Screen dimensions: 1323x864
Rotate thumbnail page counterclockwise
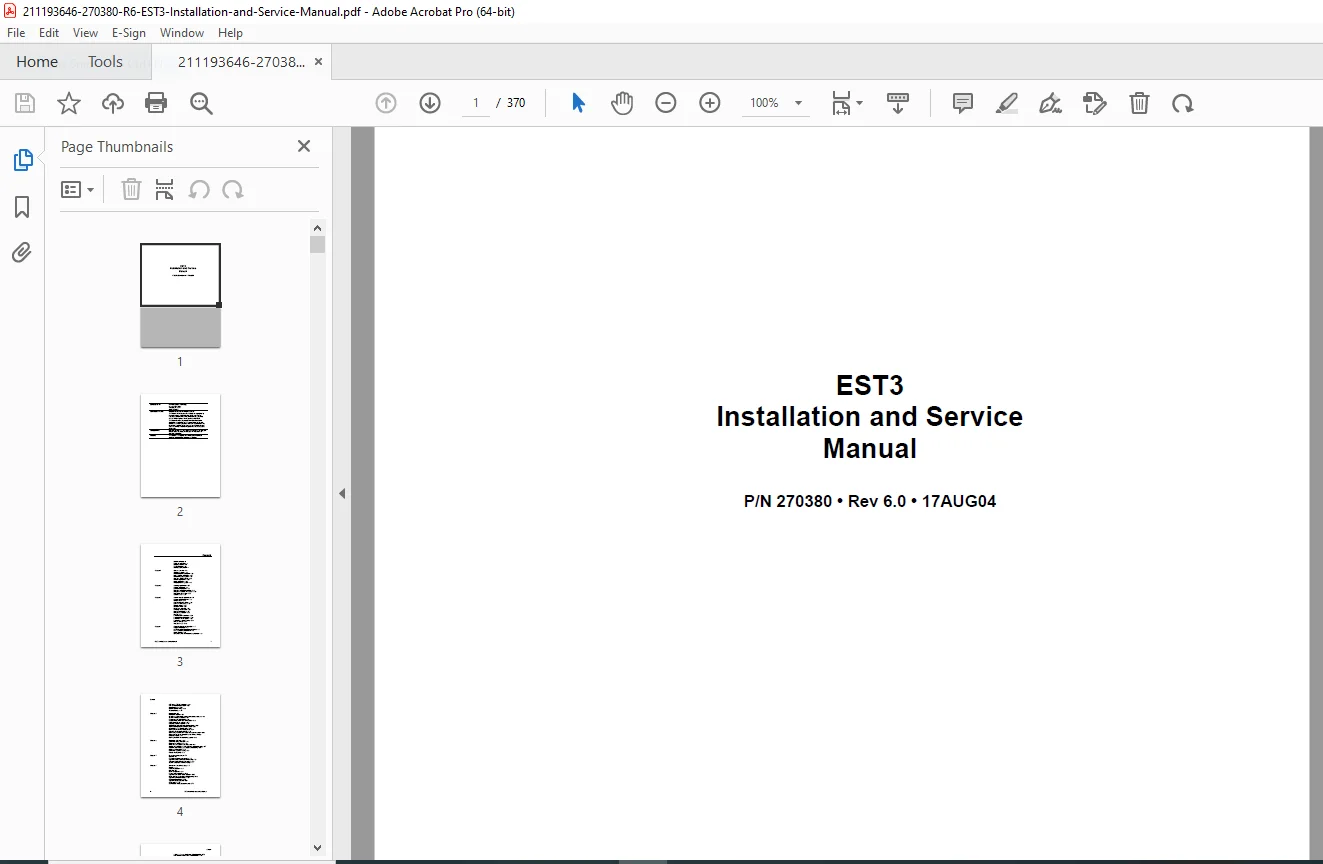[x=199, y=189]
